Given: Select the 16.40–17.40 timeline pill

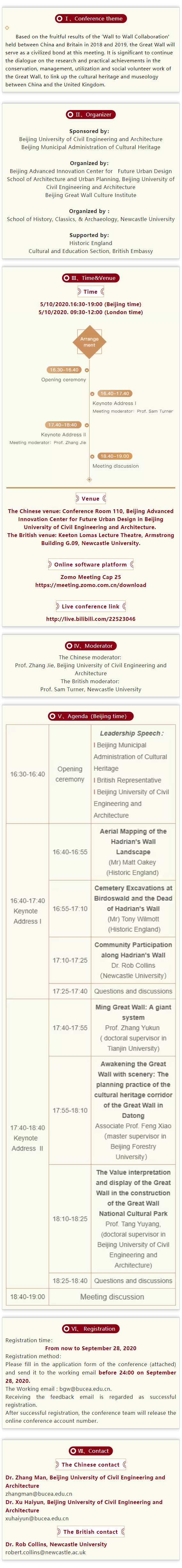Looking at the screenshot, I should tap(115, 393).
